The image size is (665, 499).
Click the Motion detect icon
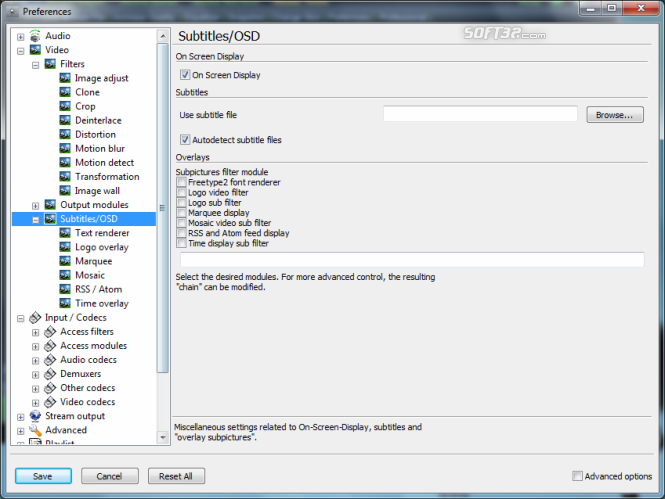pos(65,162)
